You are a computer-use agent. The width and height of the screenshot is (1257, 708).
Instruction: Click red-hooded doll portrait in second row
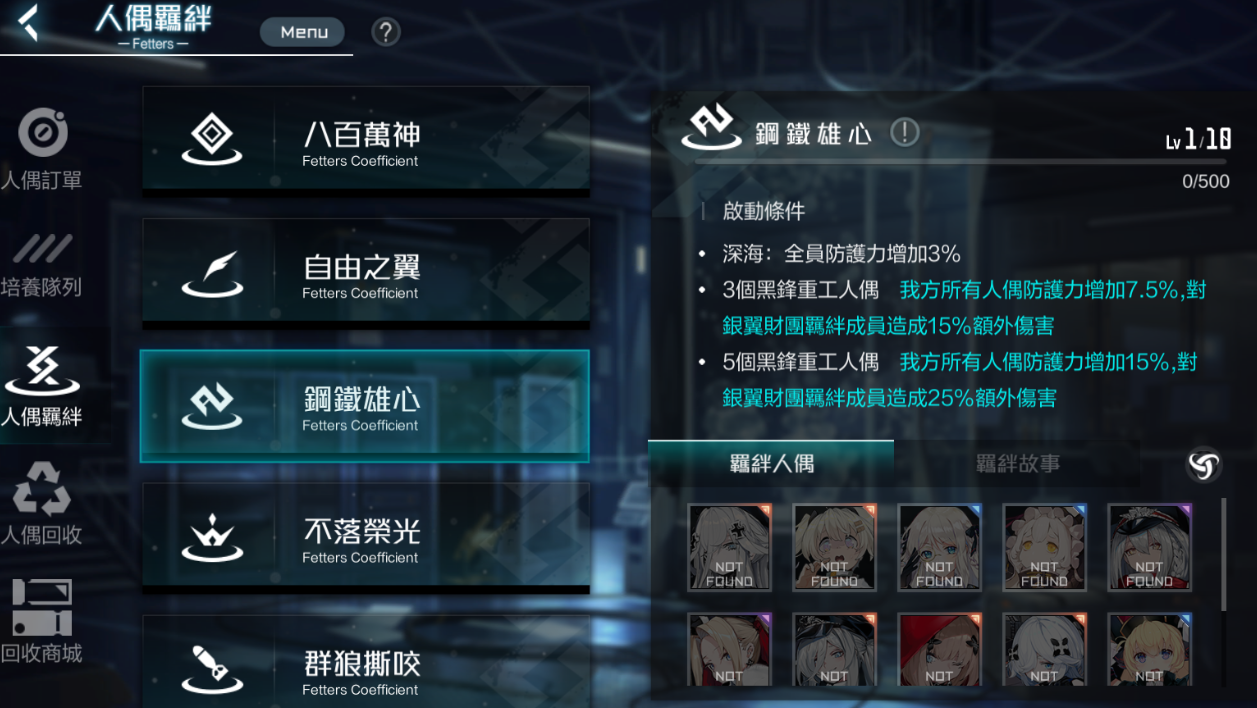[x=939, y=650]
